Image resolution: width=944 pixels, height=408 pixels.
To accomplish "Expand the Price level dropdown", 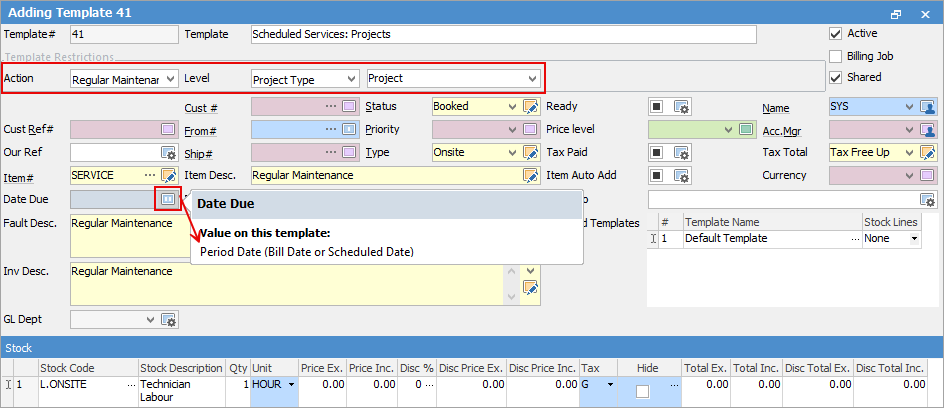I will coord(728,129).
